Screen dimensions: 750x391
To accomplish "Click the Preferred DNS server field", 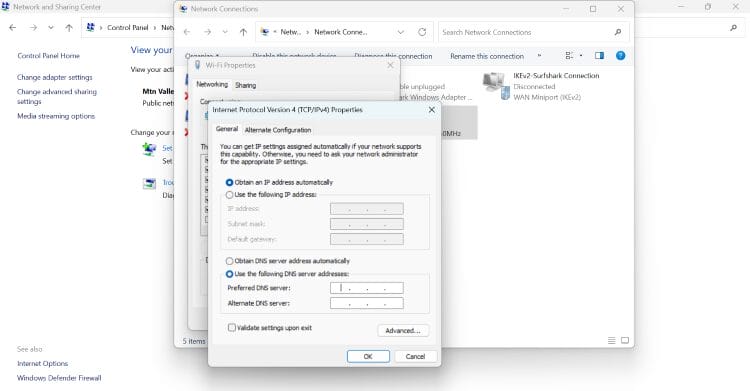I will coord(366,288).
